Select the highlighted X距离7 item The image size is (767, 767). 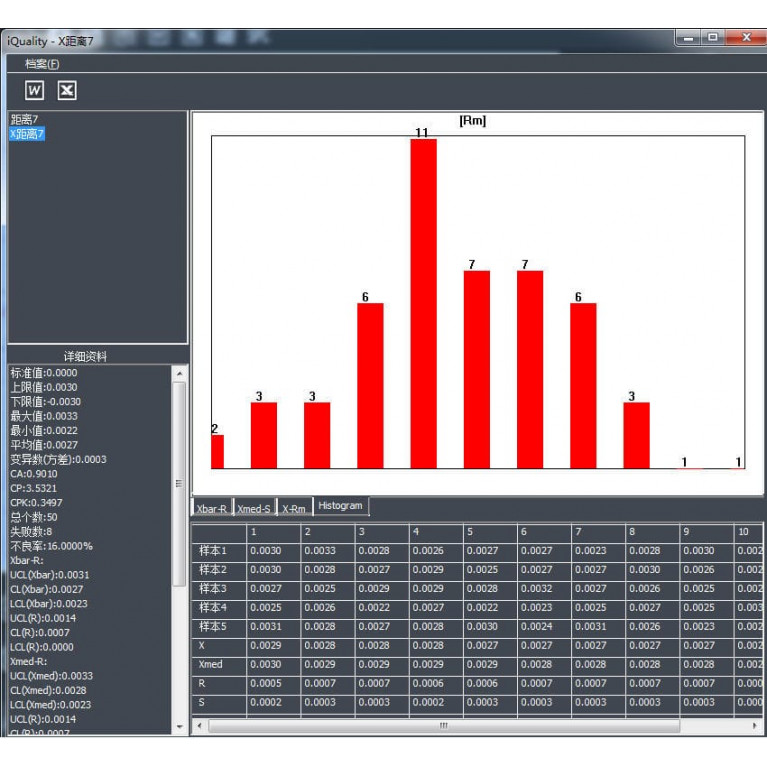click(x=28, y=134)
